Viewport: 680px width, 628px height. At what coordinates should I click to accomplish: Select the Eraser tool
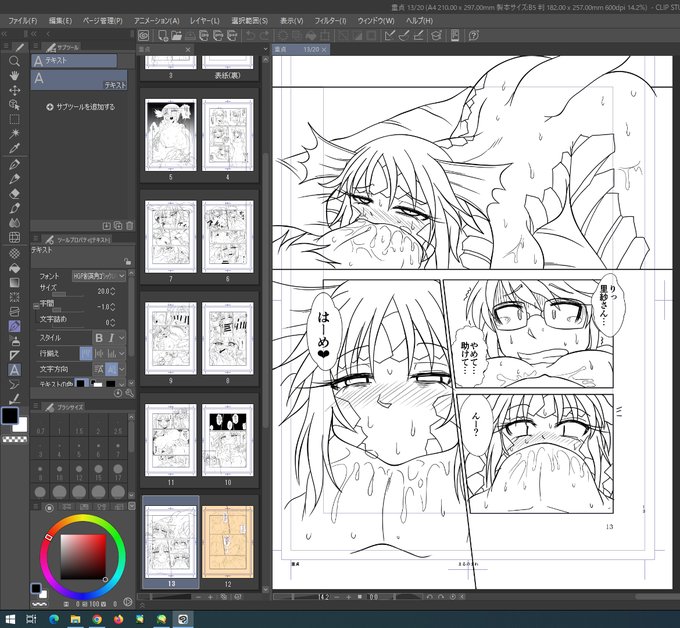point(14,193)
